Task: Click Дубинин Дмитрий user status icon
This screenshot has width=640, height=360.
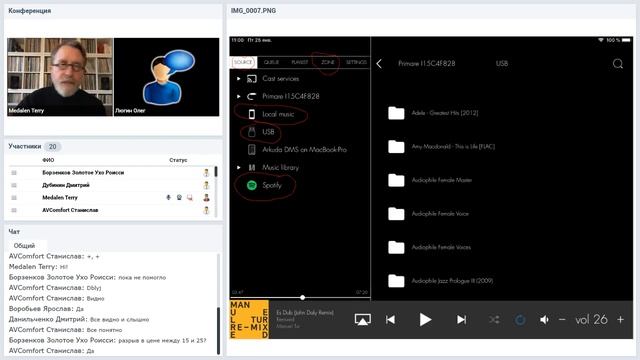Action: [x=206, y=185]
